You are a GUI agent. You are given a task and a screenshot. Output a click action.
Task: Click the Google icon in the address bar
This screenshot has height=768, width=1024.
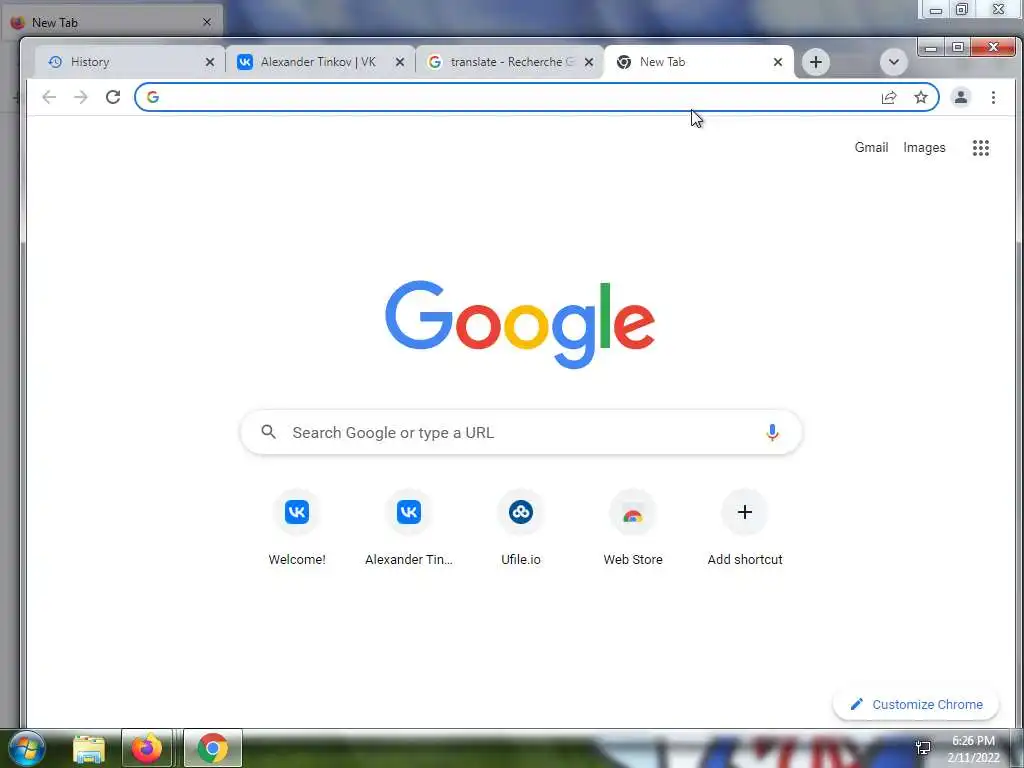tap(153, 97)
